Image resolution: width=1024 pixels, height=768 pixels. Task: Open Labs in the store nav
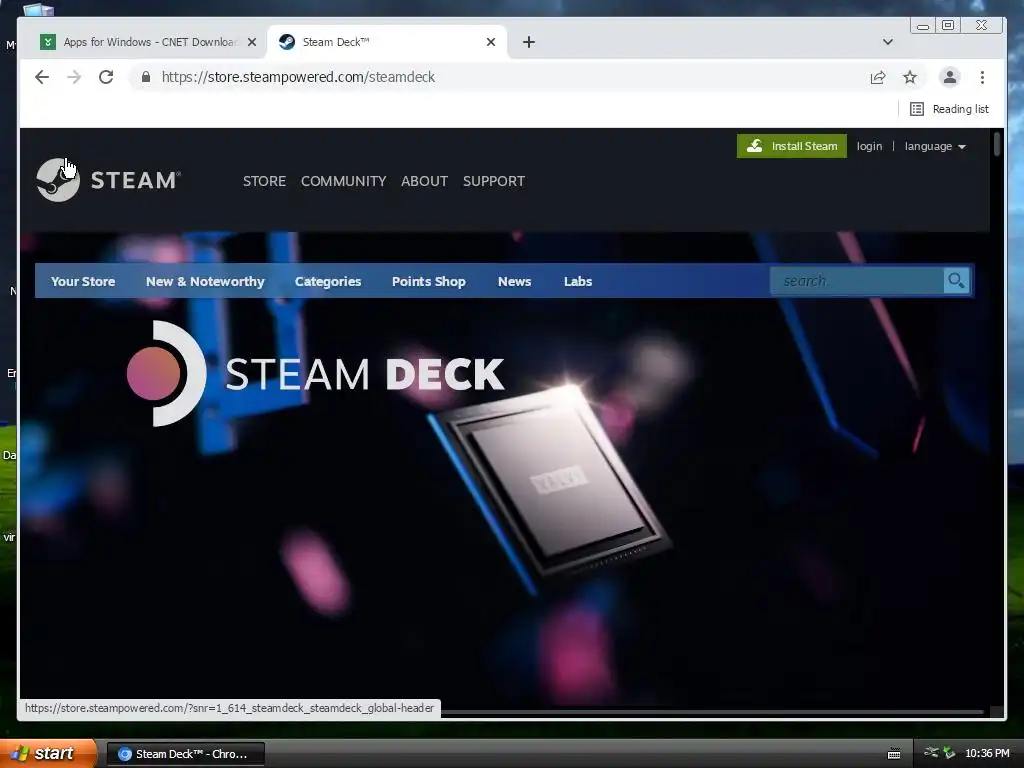(578, 281)
